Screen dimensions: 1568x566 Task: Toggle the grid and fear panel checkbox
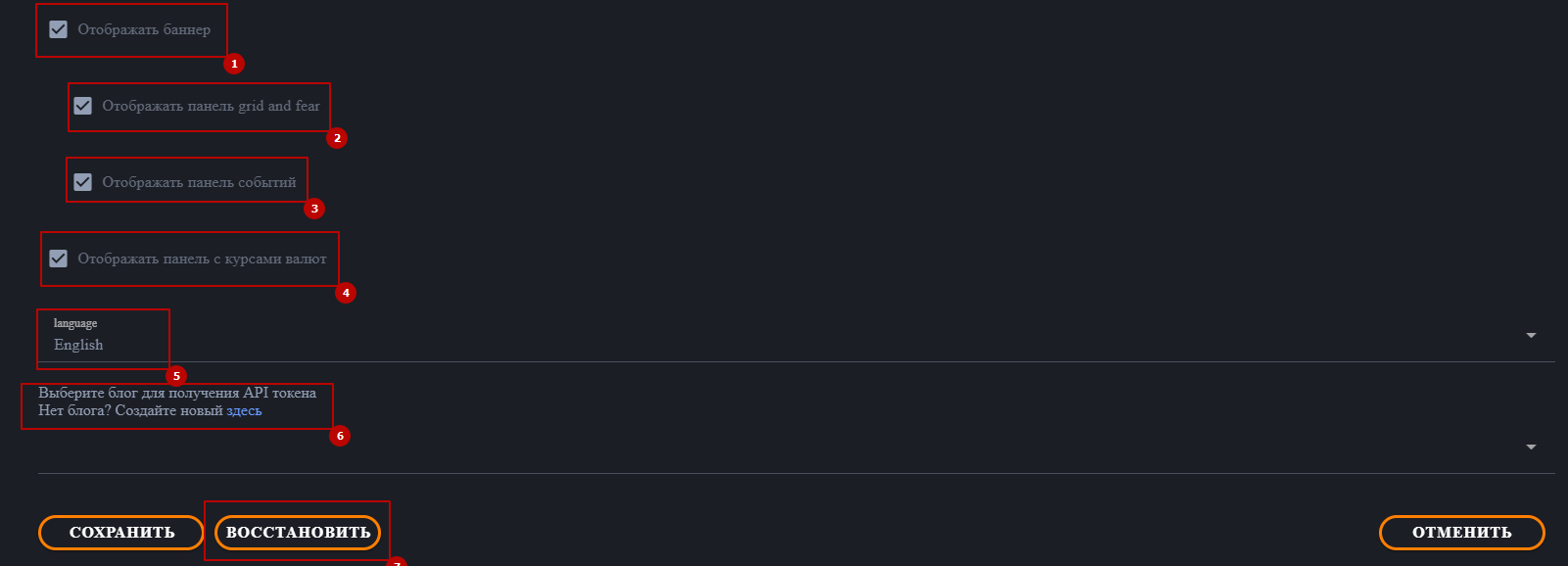click(83, 106)
